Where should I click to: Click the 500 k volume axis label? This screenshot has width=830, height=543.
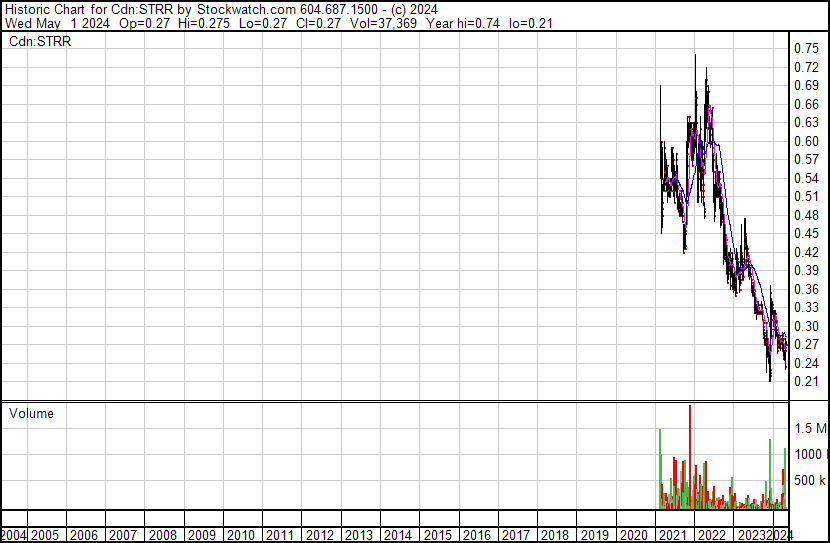[x=809, y=481]
